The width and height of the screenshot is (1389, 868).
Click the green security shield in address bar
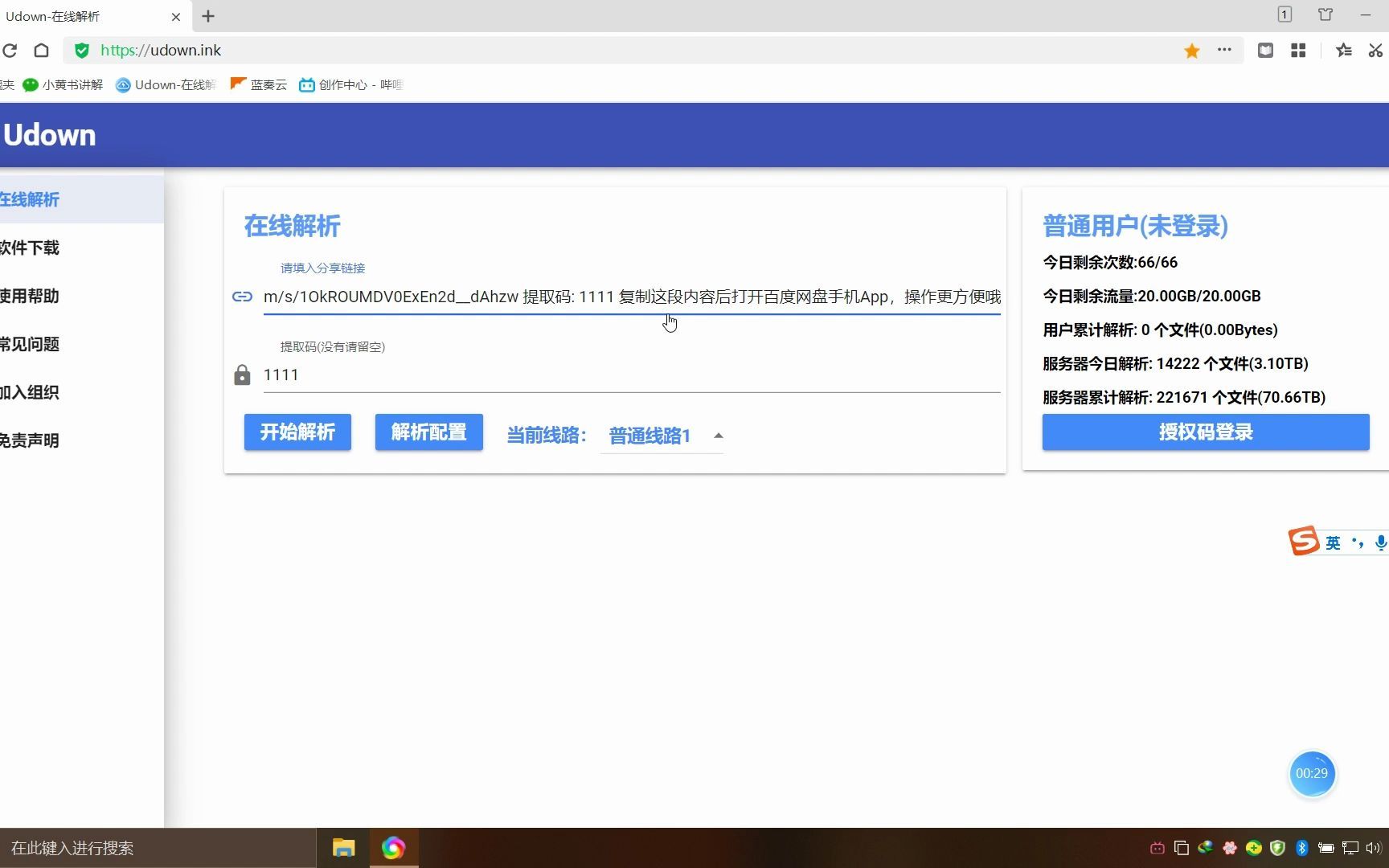81,51
